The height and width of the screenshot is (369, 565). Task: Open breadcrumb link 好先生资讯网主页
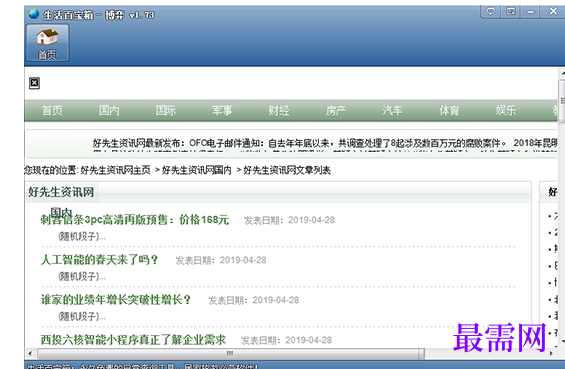click(x=115, y=170)
